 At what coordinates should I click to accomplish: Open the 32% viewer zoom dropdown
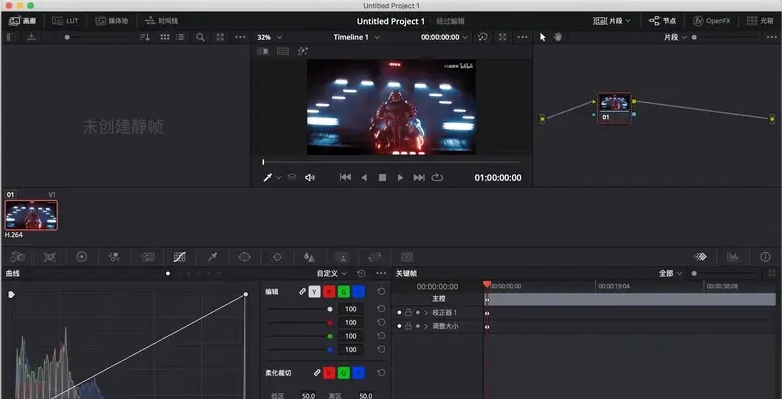[x=269, y=37]
